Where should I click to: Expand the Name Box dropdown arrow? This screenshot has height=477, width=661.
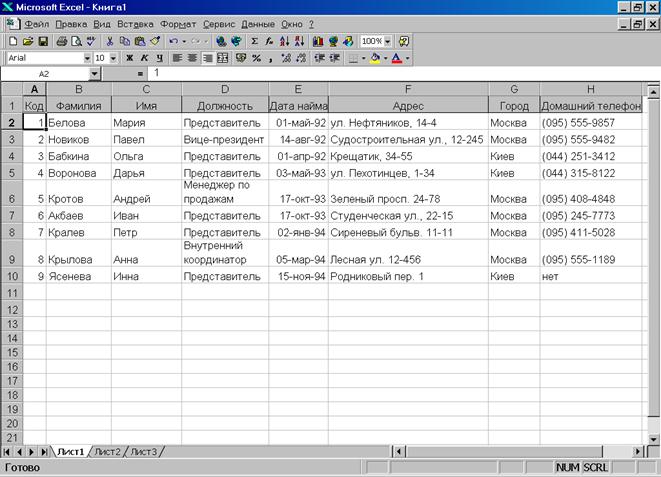point(95,74)
